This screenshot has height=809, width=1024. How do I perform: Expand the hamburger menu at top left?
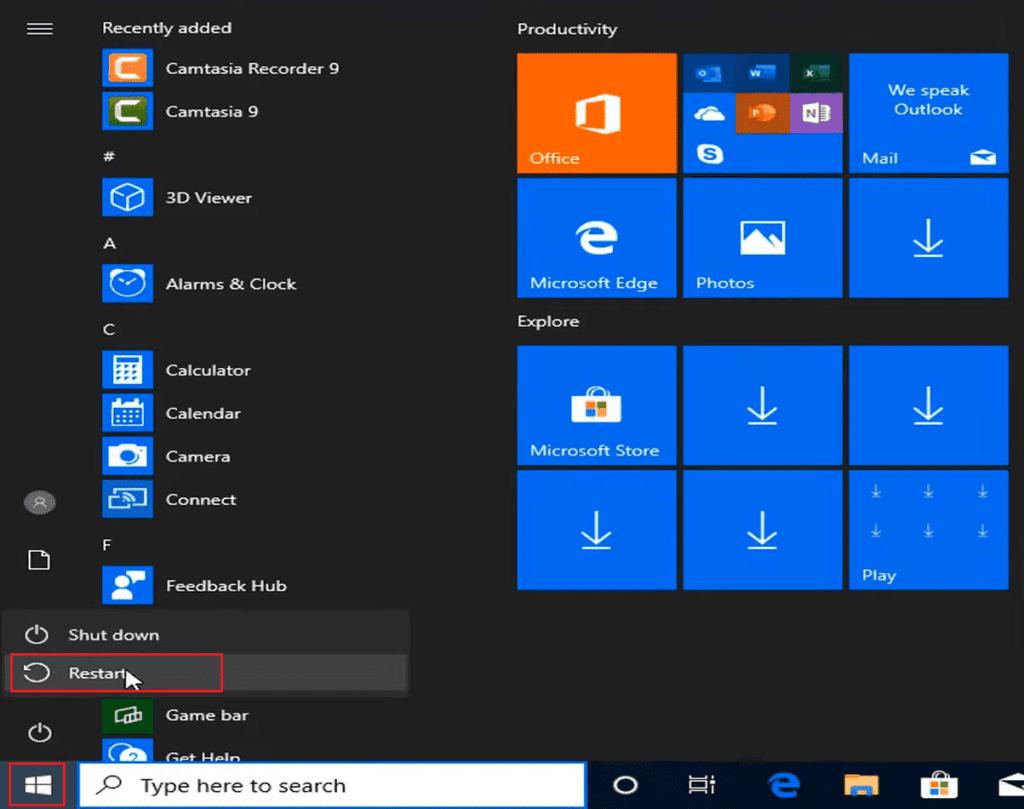pos(39,29)
